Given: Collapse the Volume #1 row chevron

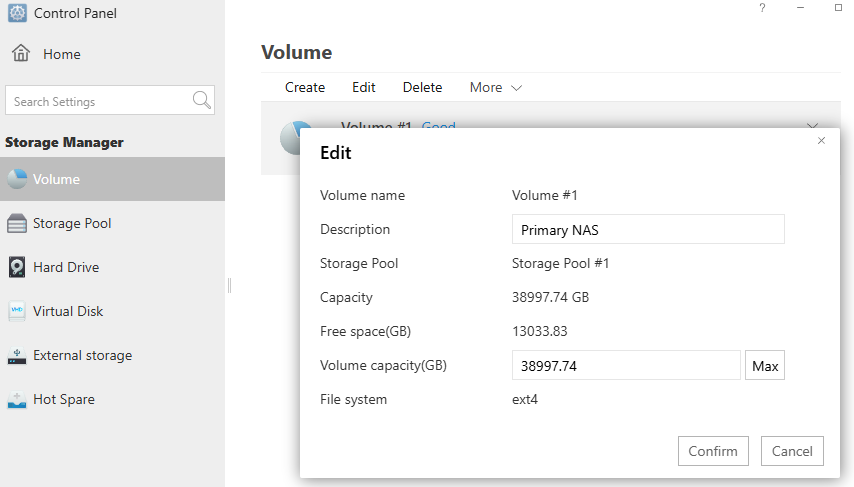Looking at the screenshot, I should [812, 126].
